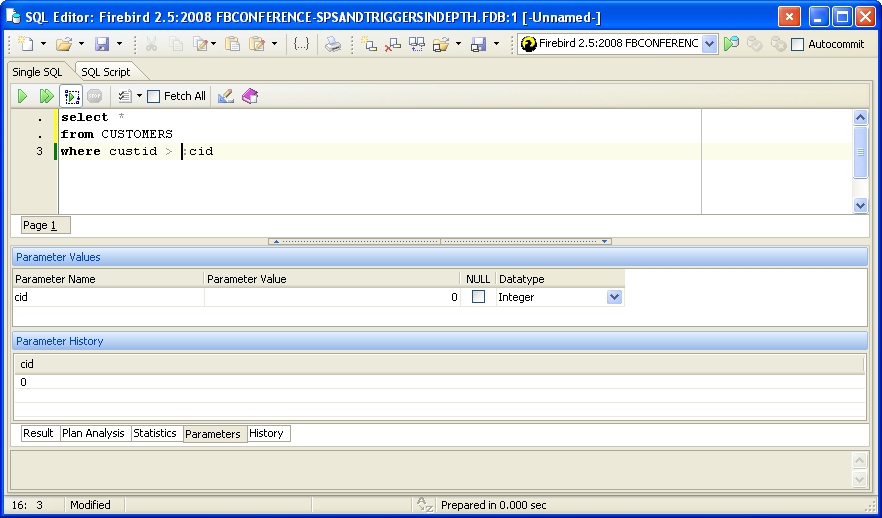Expand the Integer datatype dropdown
Viewport: 882px width, 518px height.
(614, 297)
